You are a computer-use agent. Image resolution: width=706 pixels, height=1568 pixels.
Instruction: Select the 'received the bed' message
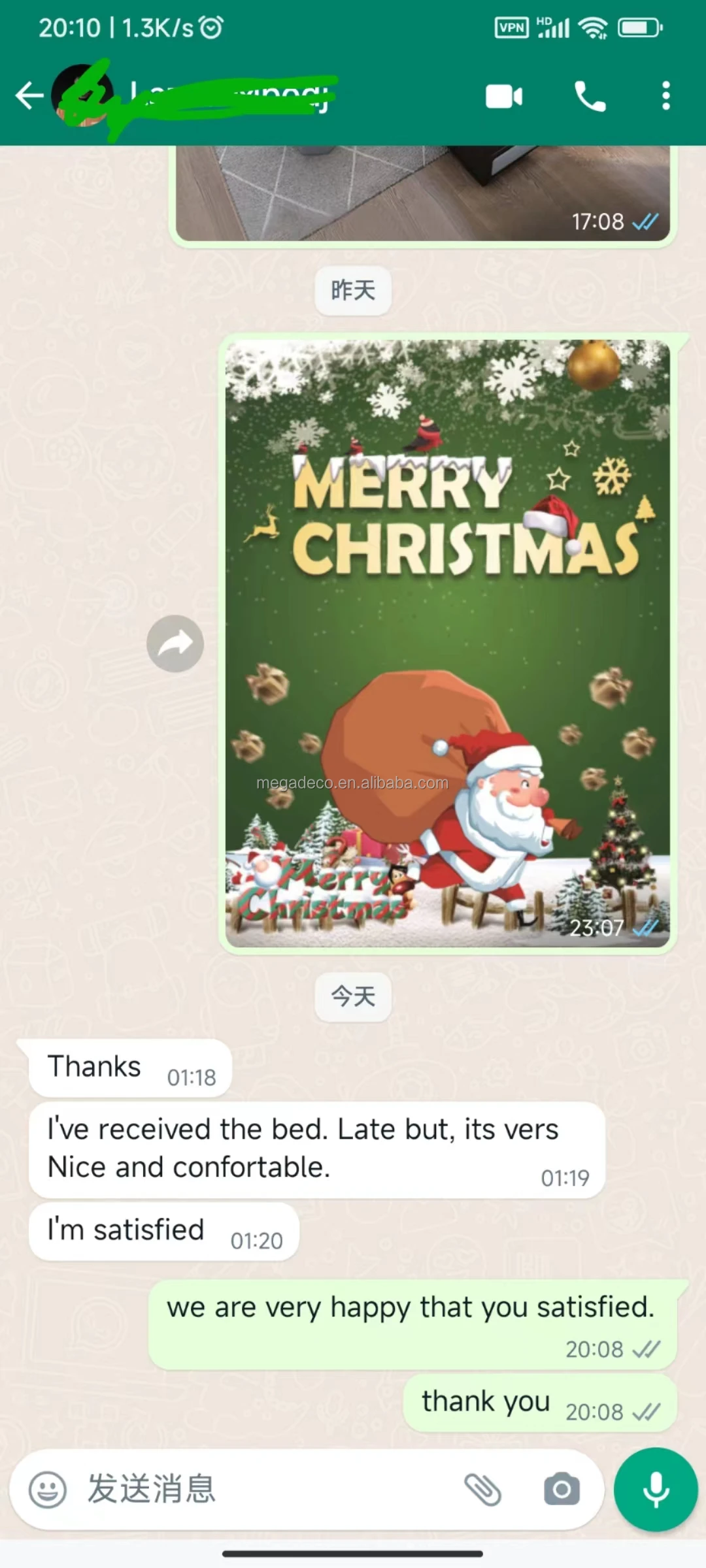(317, 1150)
